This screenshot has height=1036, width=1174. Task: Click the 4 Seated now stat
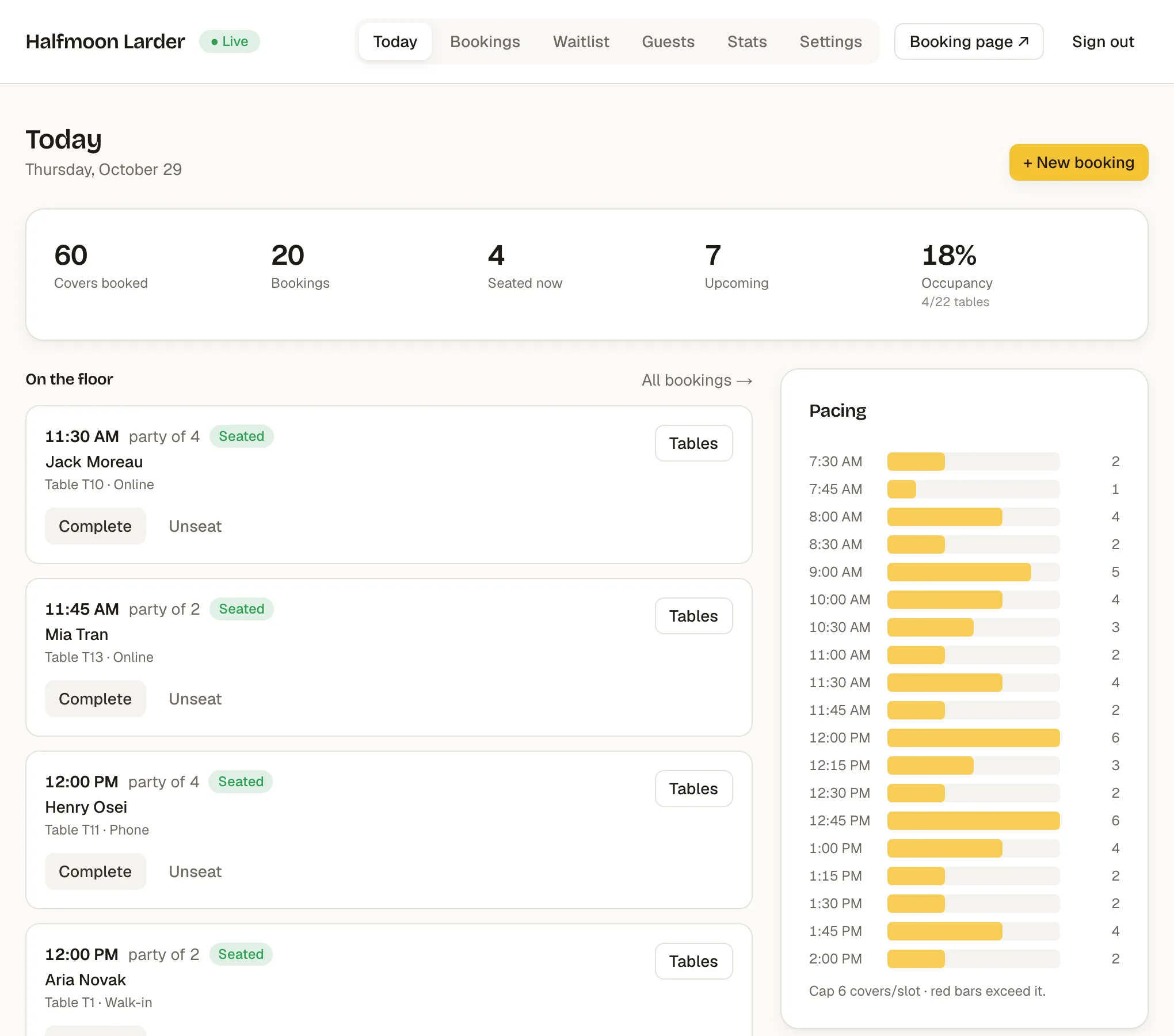pos(525,266)
